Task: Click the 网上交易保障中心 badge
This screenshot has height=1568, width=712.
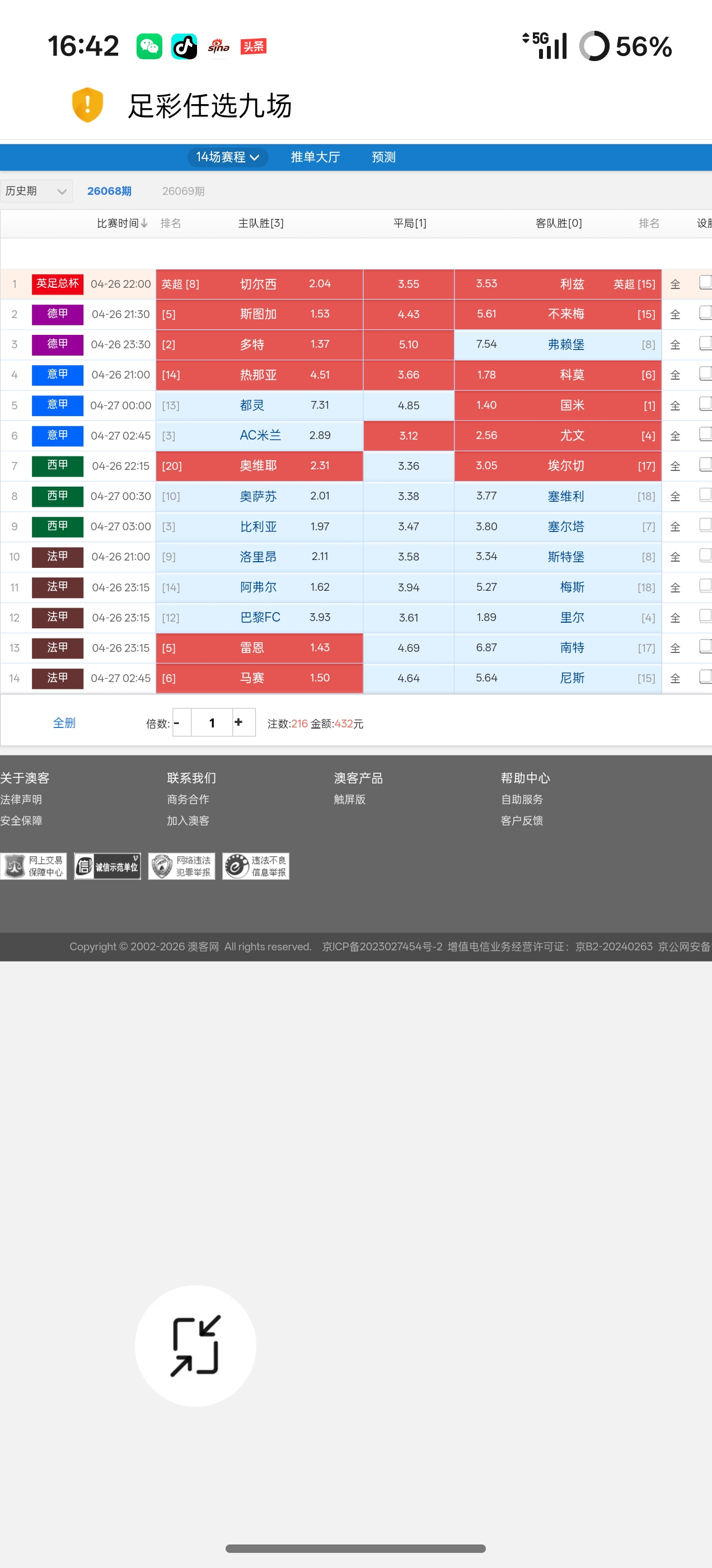Action: point(34,866)
